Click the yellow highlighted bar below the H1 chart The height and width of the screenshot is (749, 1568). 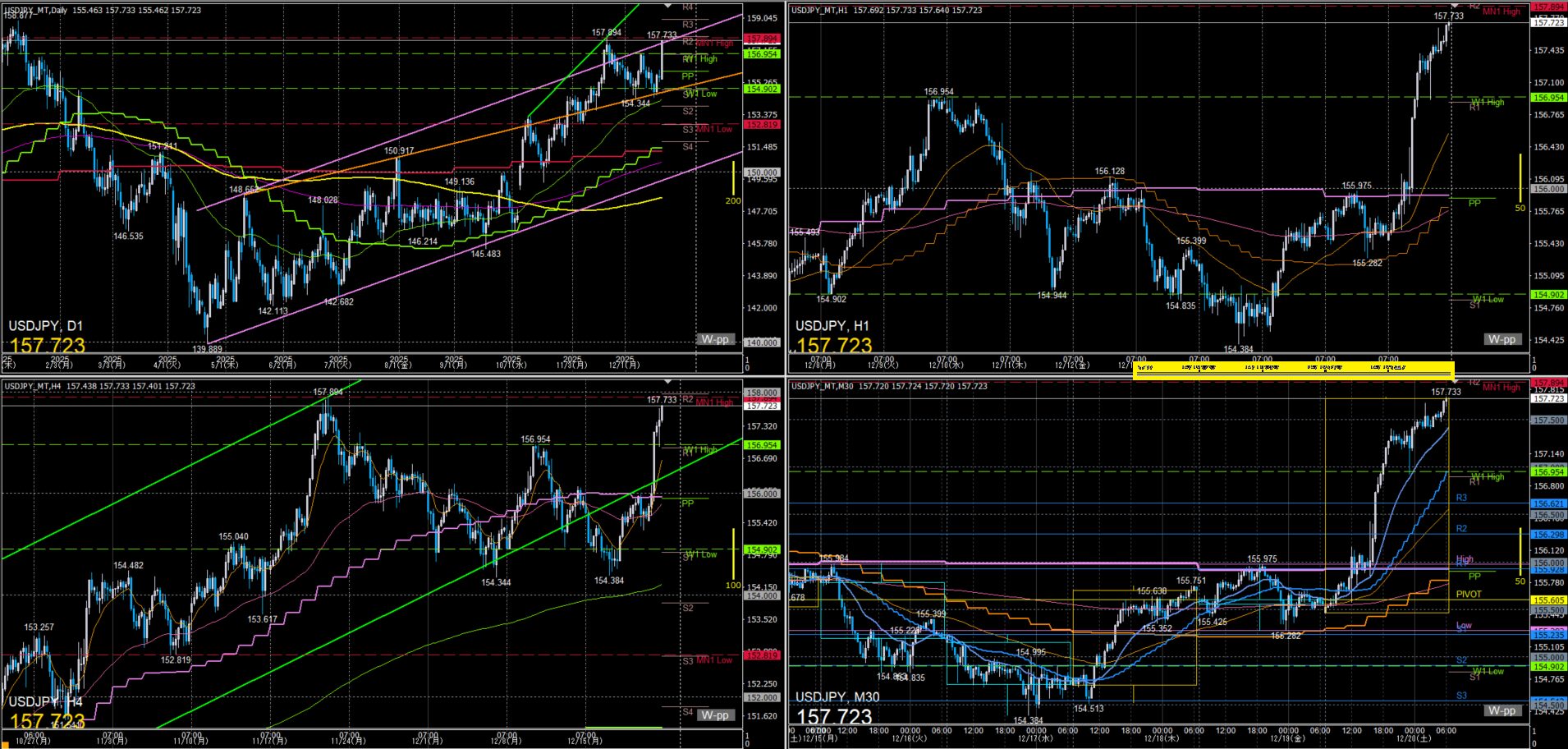pos(1293,369)
